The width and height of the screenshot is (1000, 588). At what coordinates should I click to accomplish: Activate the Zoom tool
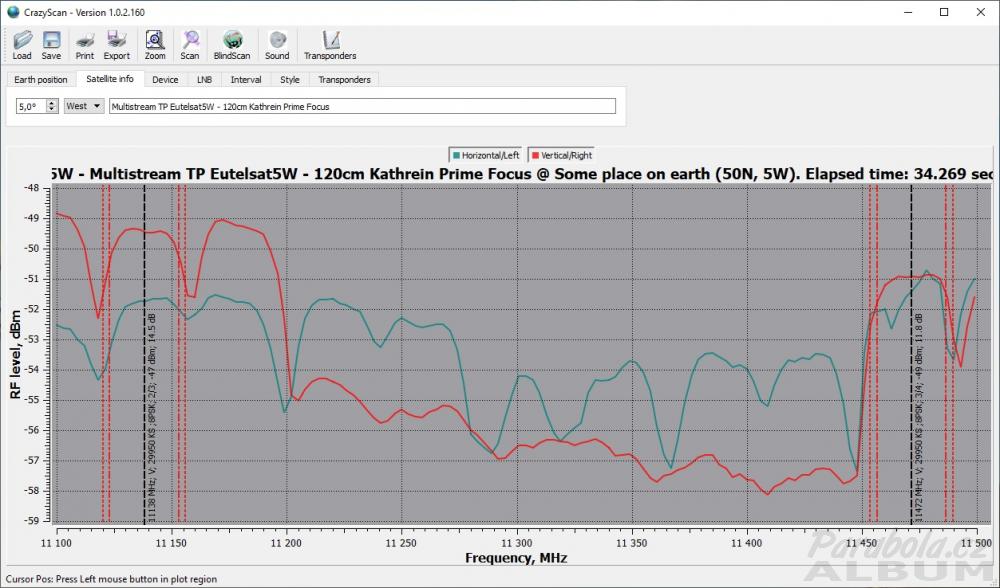click(155, 45)
